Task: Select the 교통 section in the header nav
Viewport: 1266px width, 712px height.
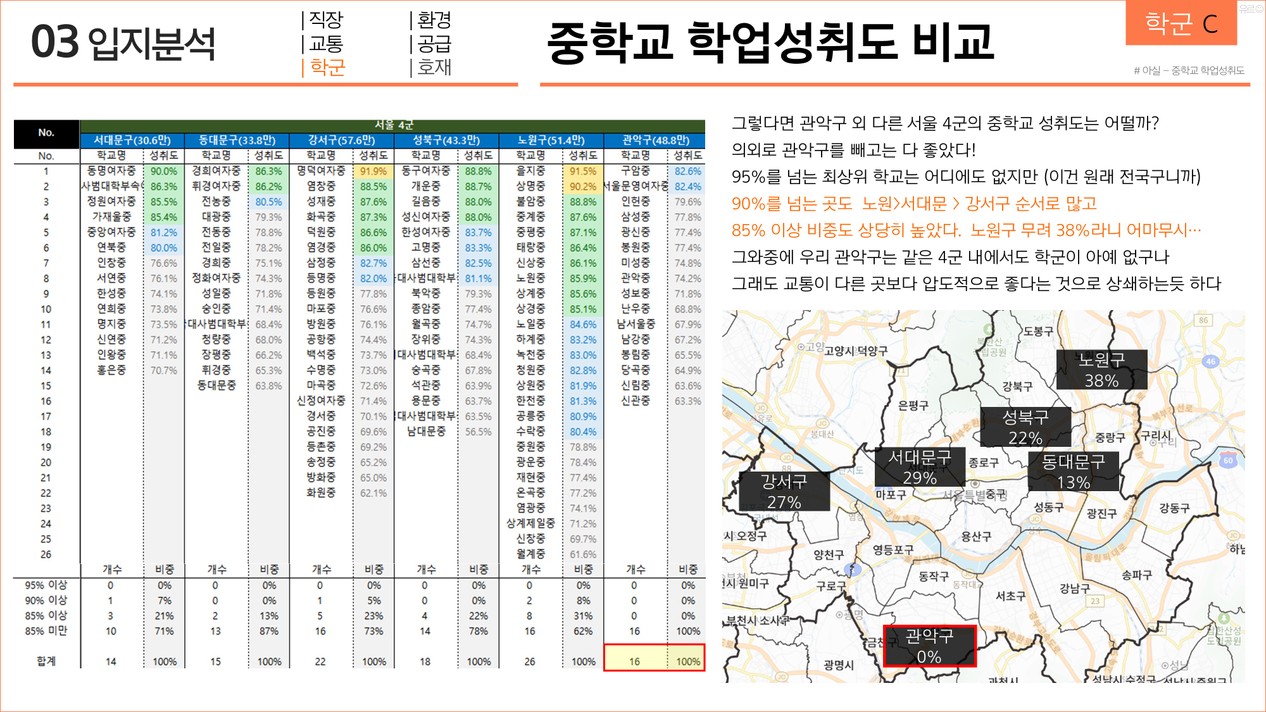Action: [x=325, y=44]
